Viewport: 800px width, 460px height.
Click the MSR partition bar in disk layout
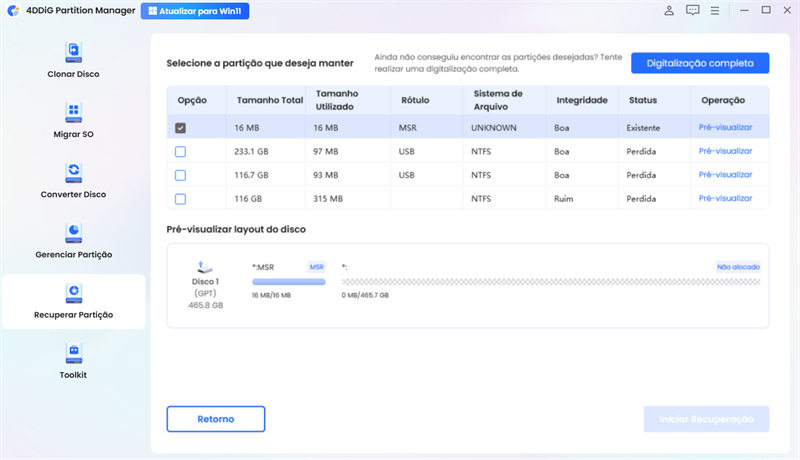pyautogui.click(x=289, y=283)
